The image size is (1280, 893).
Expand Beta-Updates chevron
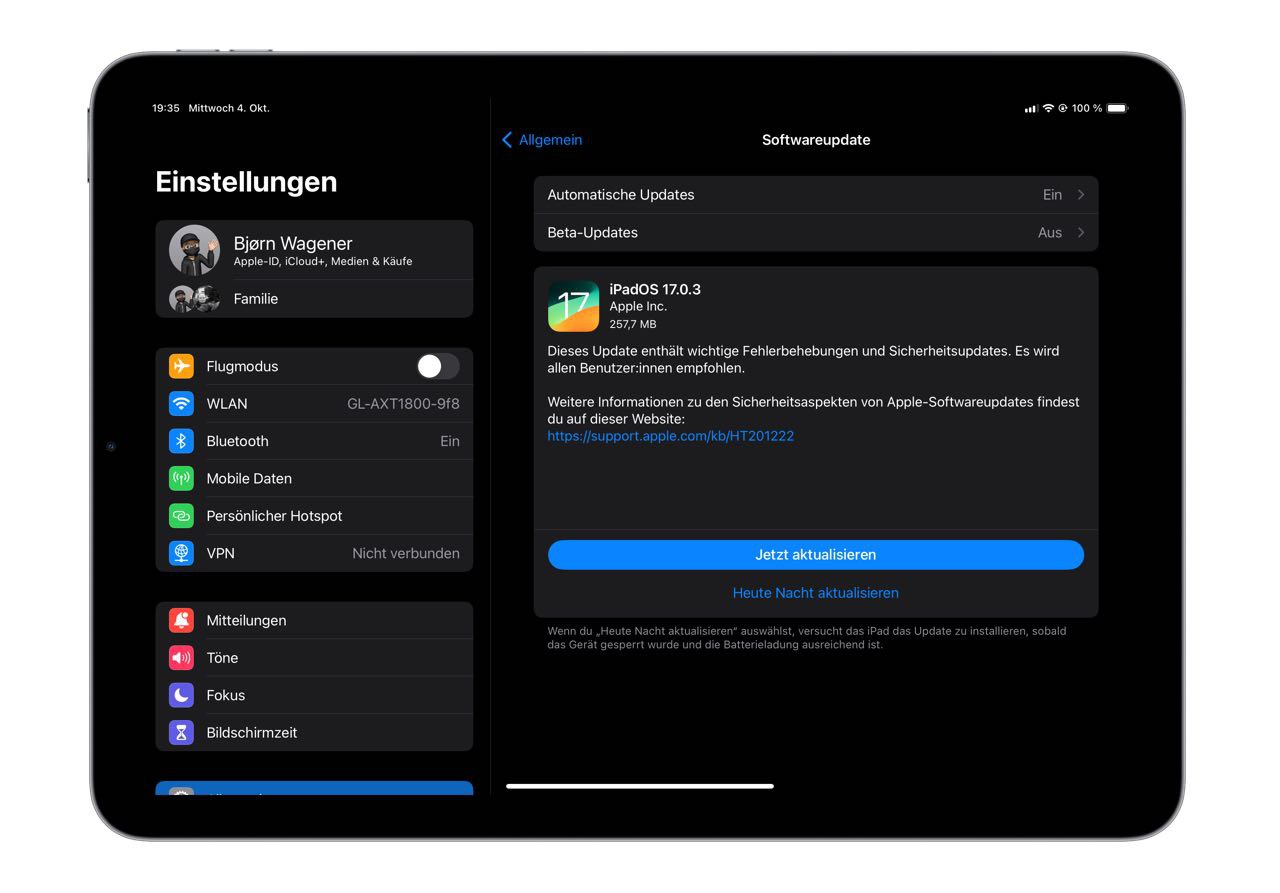[1080, 233]
